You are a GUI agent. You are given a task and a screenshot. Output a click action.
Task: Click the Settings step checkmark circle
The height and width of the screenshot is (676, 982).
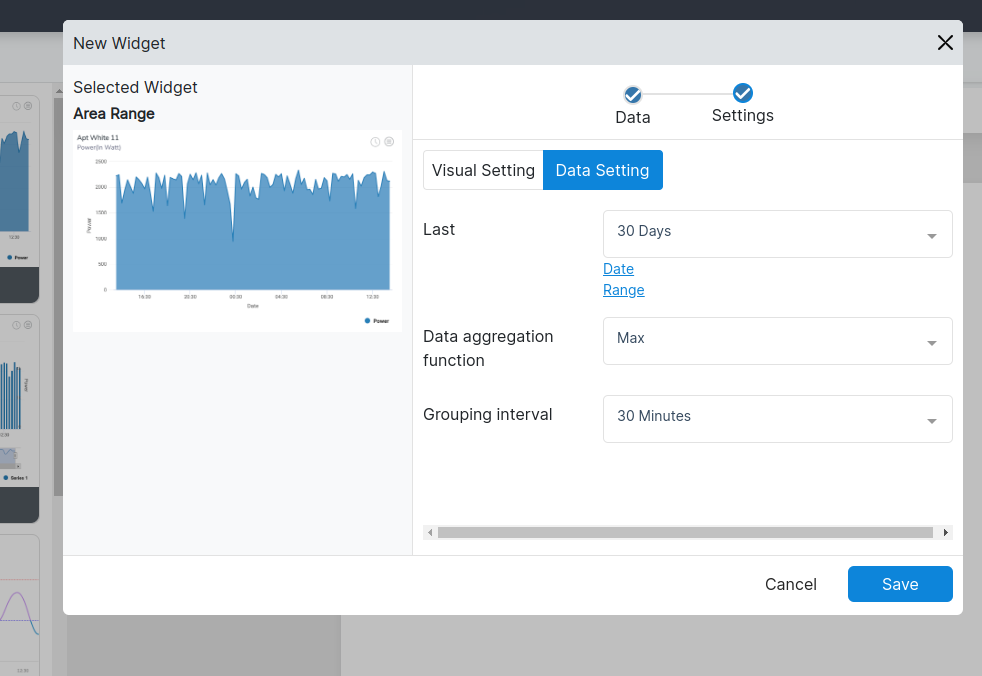click(742, 93)
